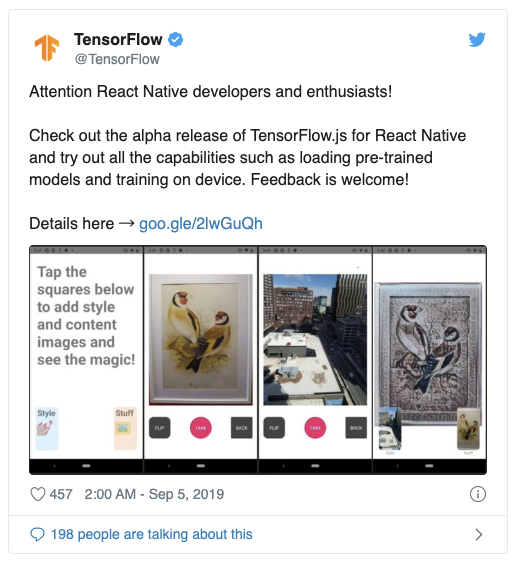Tap the FLIP button under bird painting
Screen dimensions: 517x561
[x=160, y=428]
